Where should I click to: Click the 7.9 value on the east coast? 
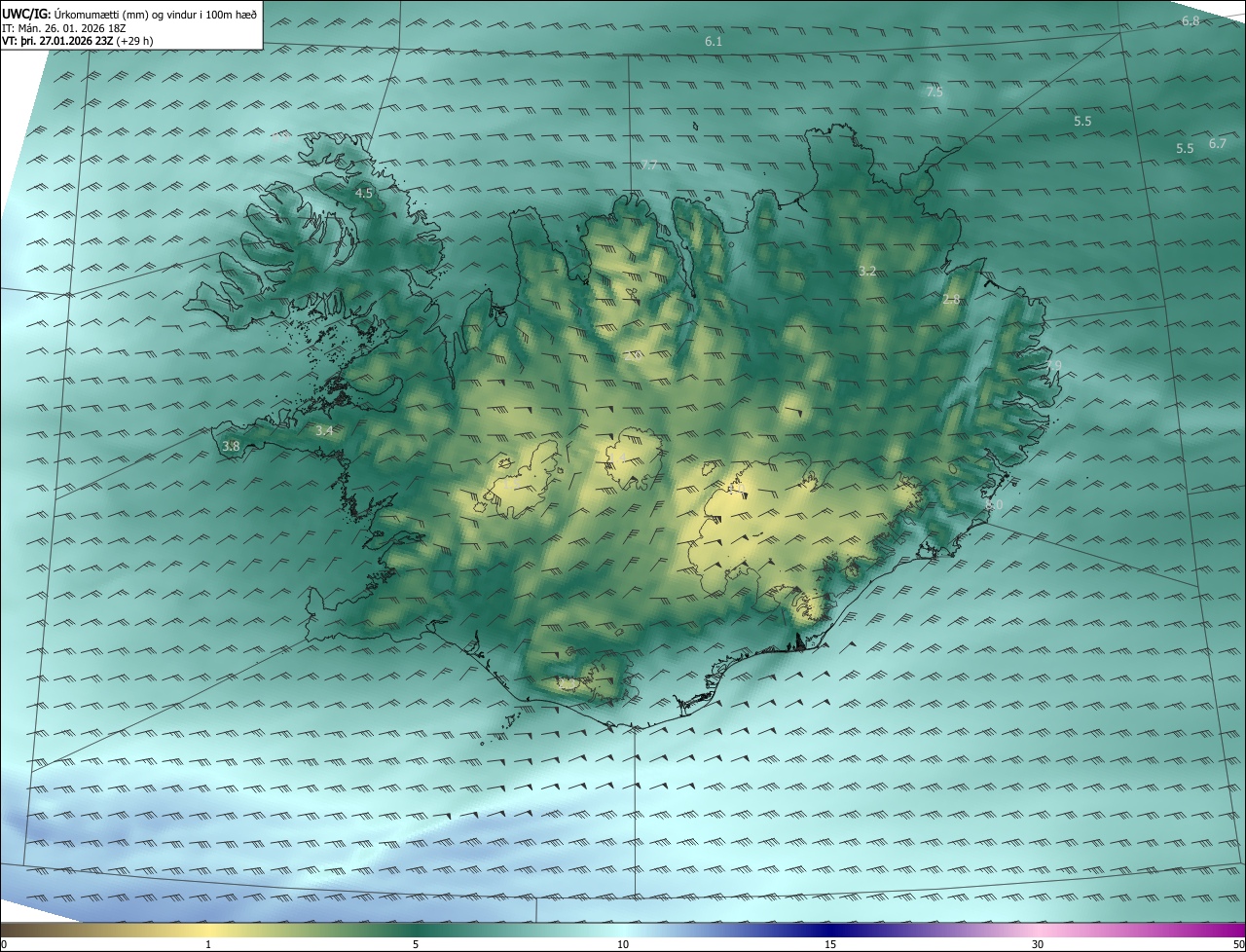pos(1053,366)
